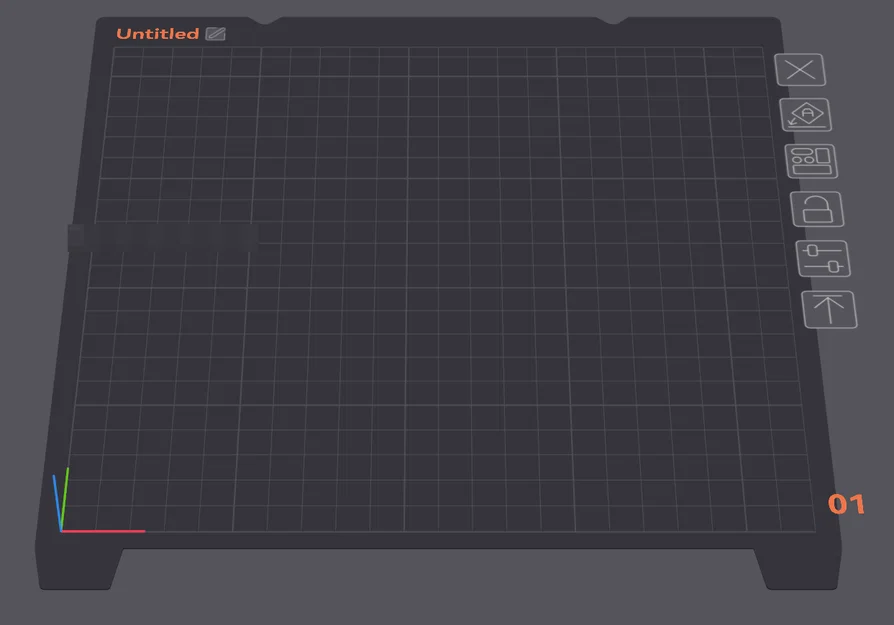Select the Untitled plate name
This screenshot has width=894, height=625.
(158, 34)
